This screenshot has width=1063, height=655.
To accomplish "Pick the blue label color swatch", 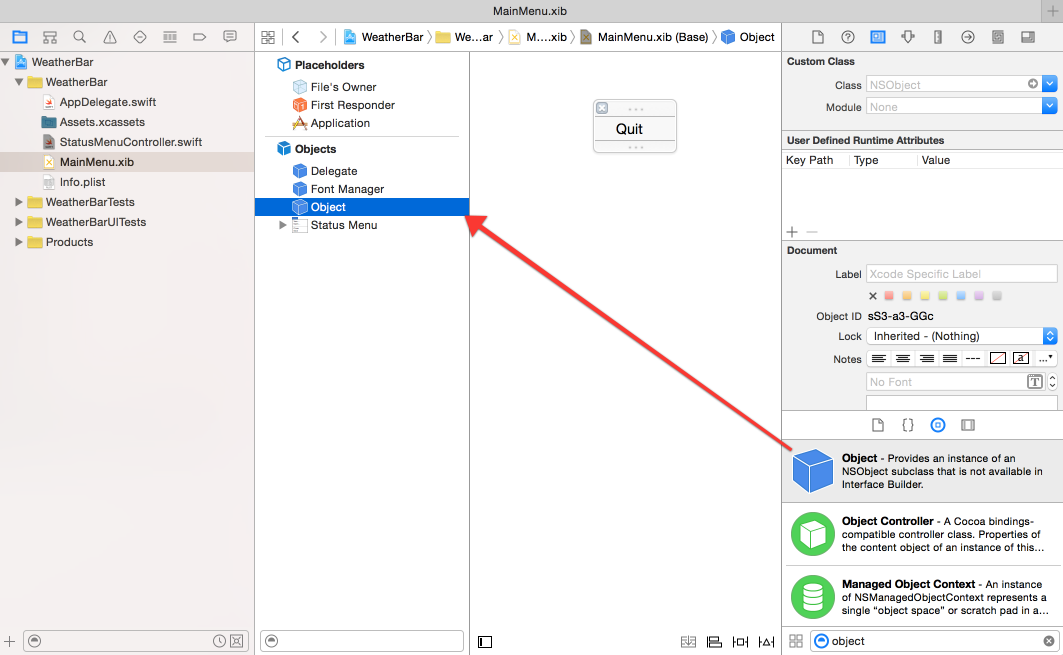I will pos(961,296).
